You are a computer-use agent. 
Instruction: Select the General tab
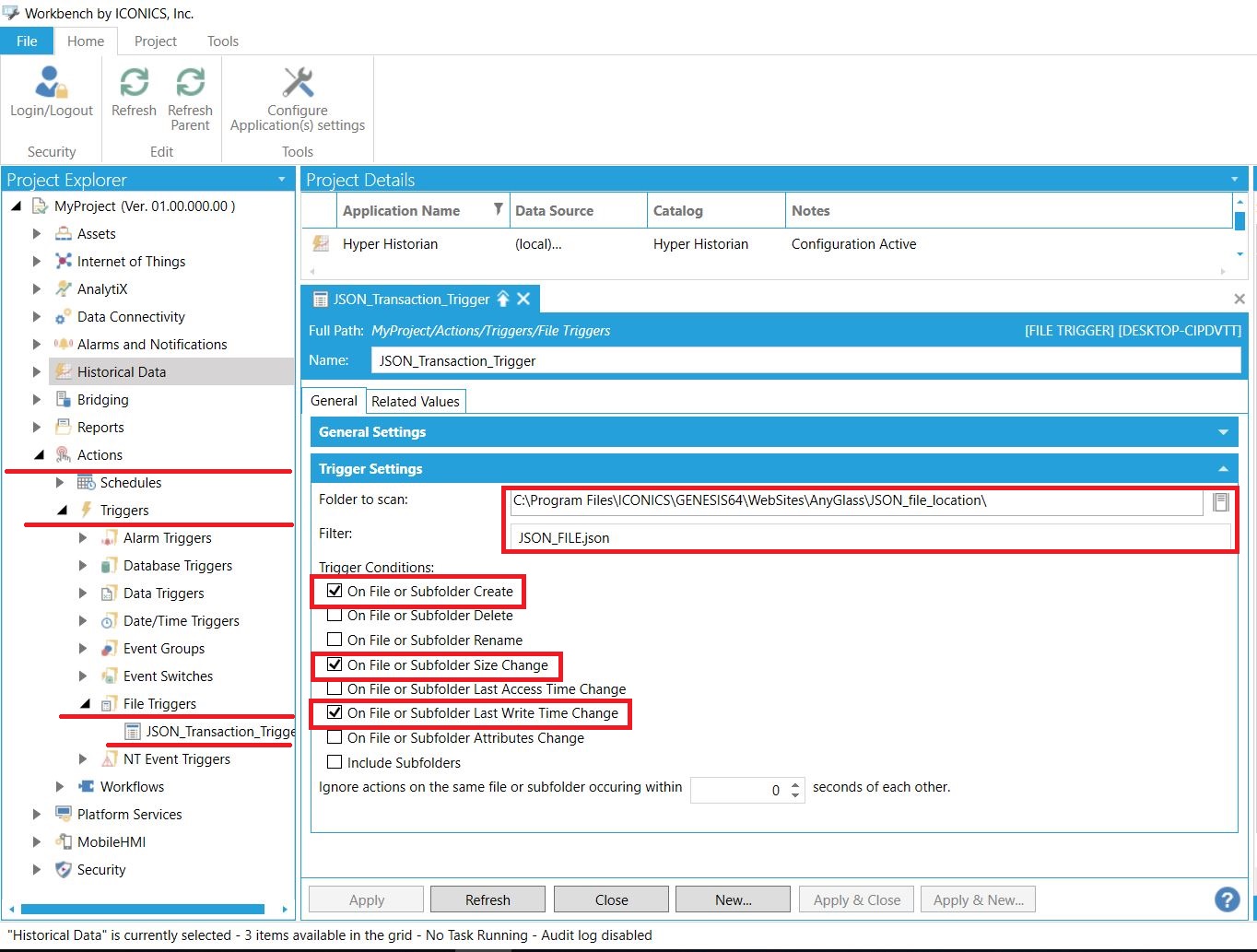[x=334, y=400]
